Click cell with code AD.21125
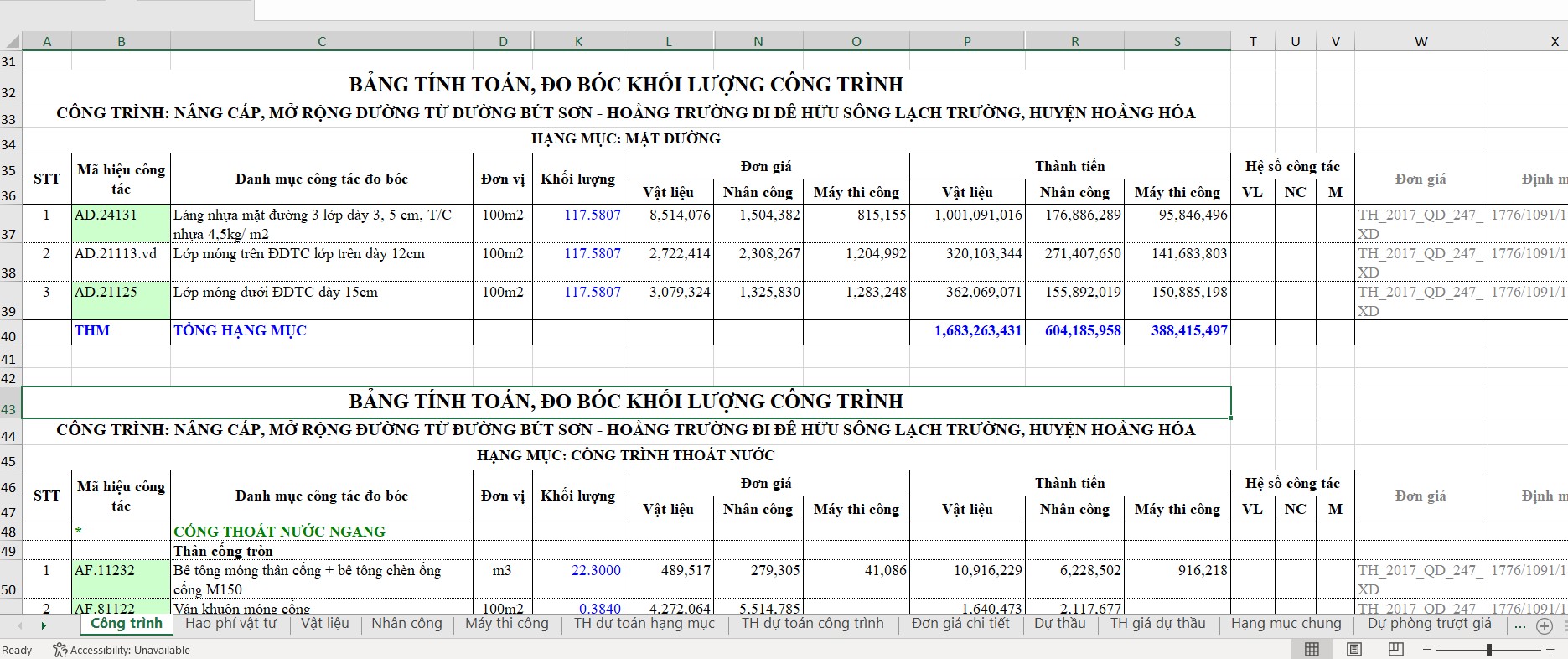The height and width of the screenshot is (659, 1568). click(122, 301)
